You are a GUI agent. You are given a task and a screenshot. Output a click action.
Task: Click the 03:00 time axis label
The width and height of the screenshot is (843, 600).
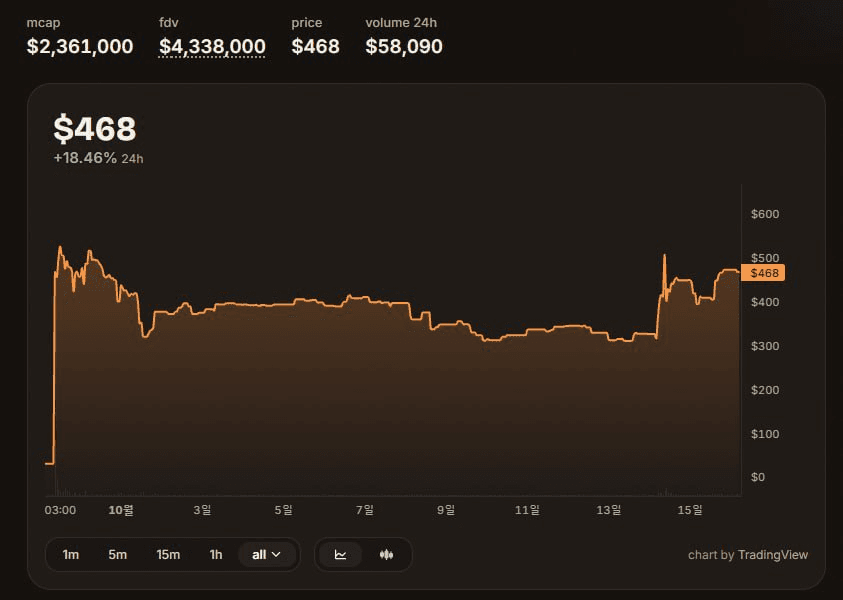click(x=60, y=510)
